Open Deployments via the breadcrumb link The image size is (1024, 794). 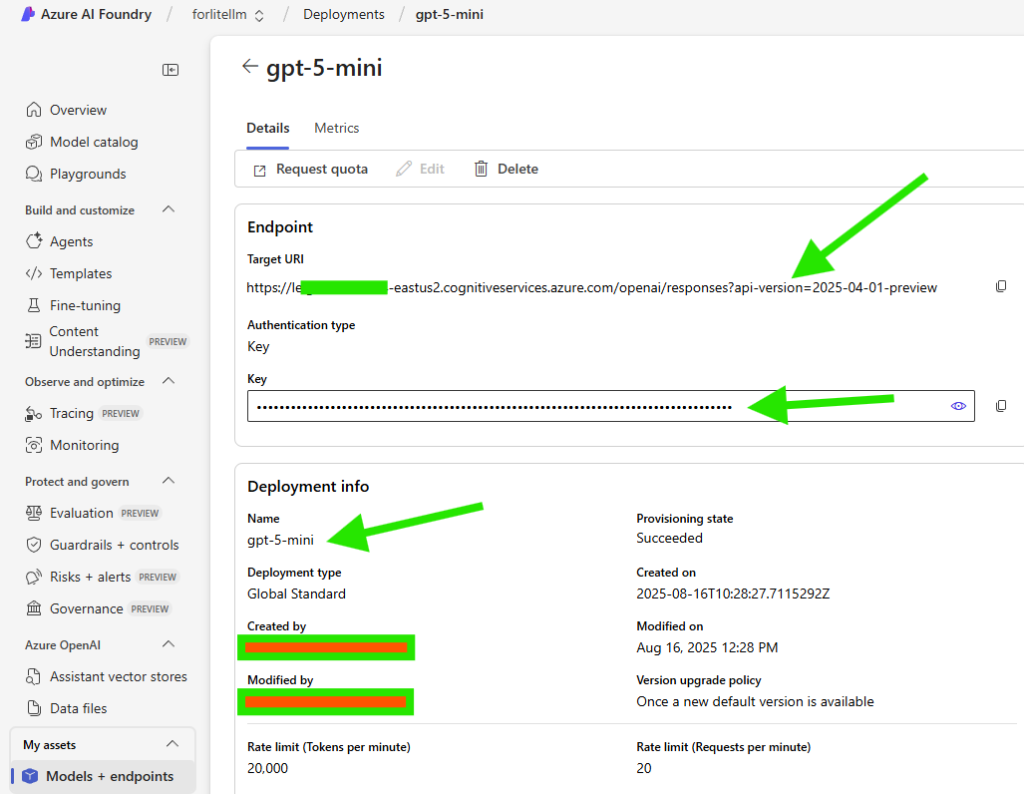(343, 14)
